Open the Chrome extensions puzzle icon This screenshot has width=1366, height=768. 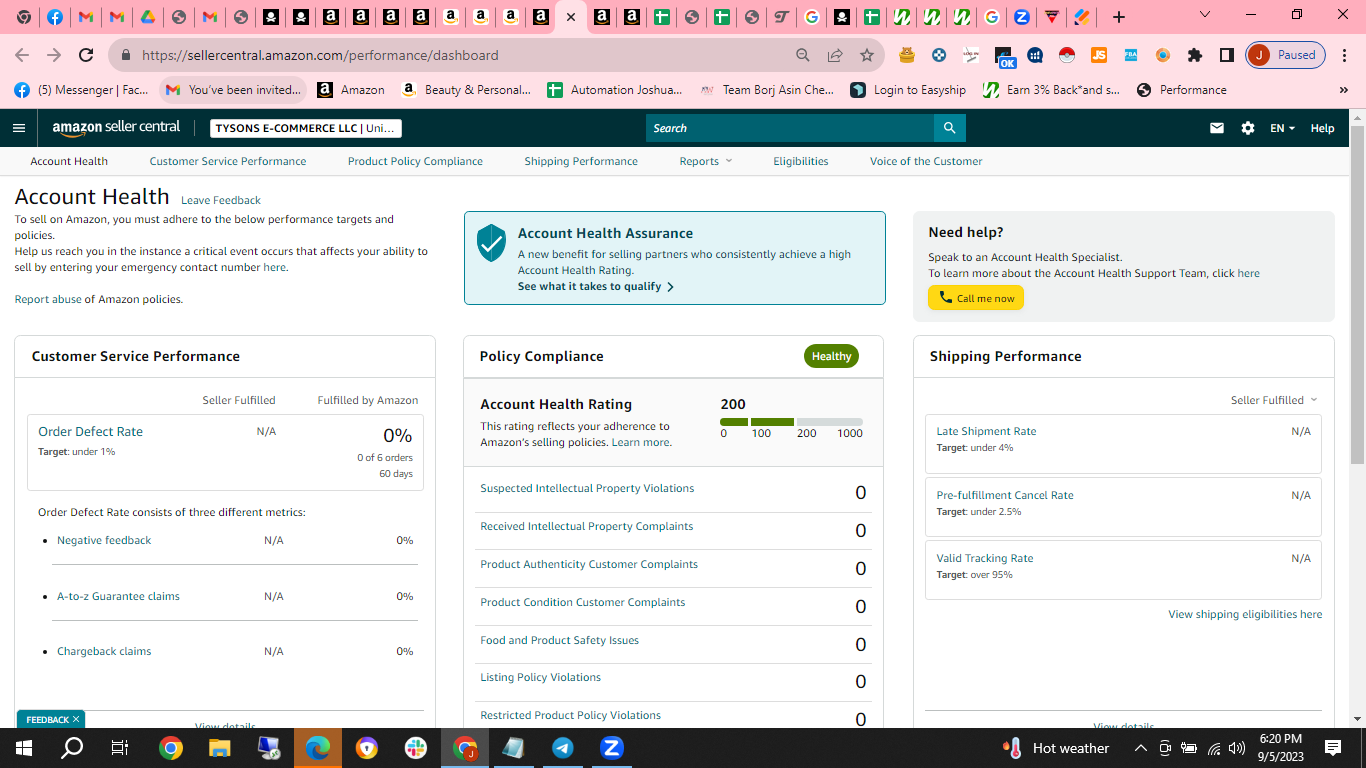coord(1194,55)
